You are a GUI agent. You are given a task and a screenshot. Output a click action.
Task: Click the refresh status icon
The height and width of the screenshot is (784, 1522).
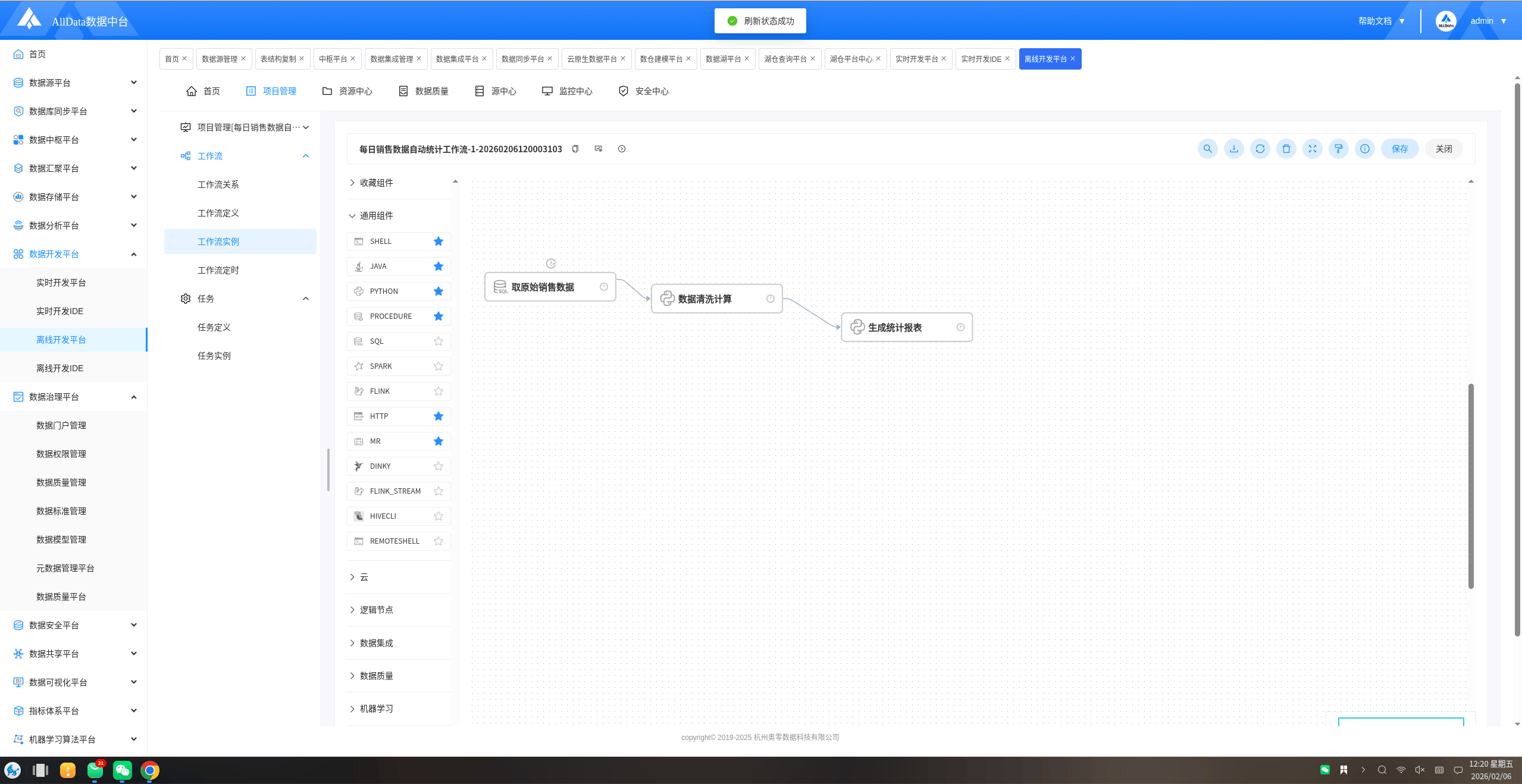pos(1260,149)
